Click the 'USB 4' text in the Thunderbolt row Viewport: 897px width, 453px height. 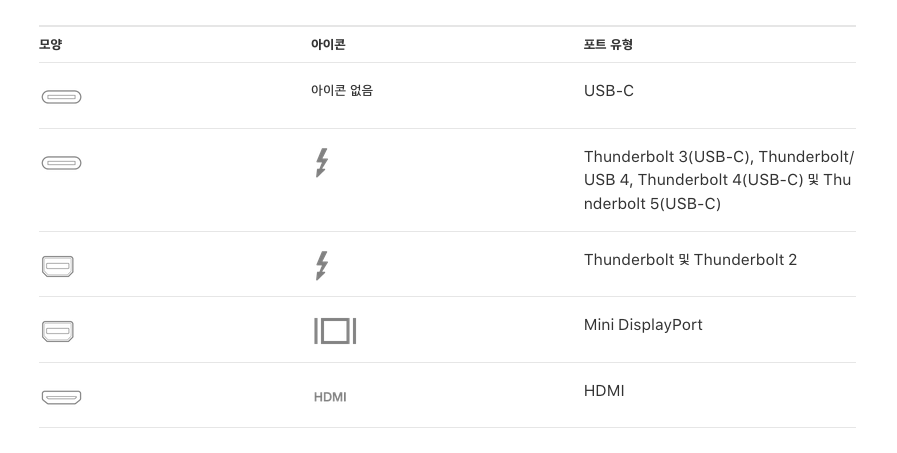pos(607,180)
